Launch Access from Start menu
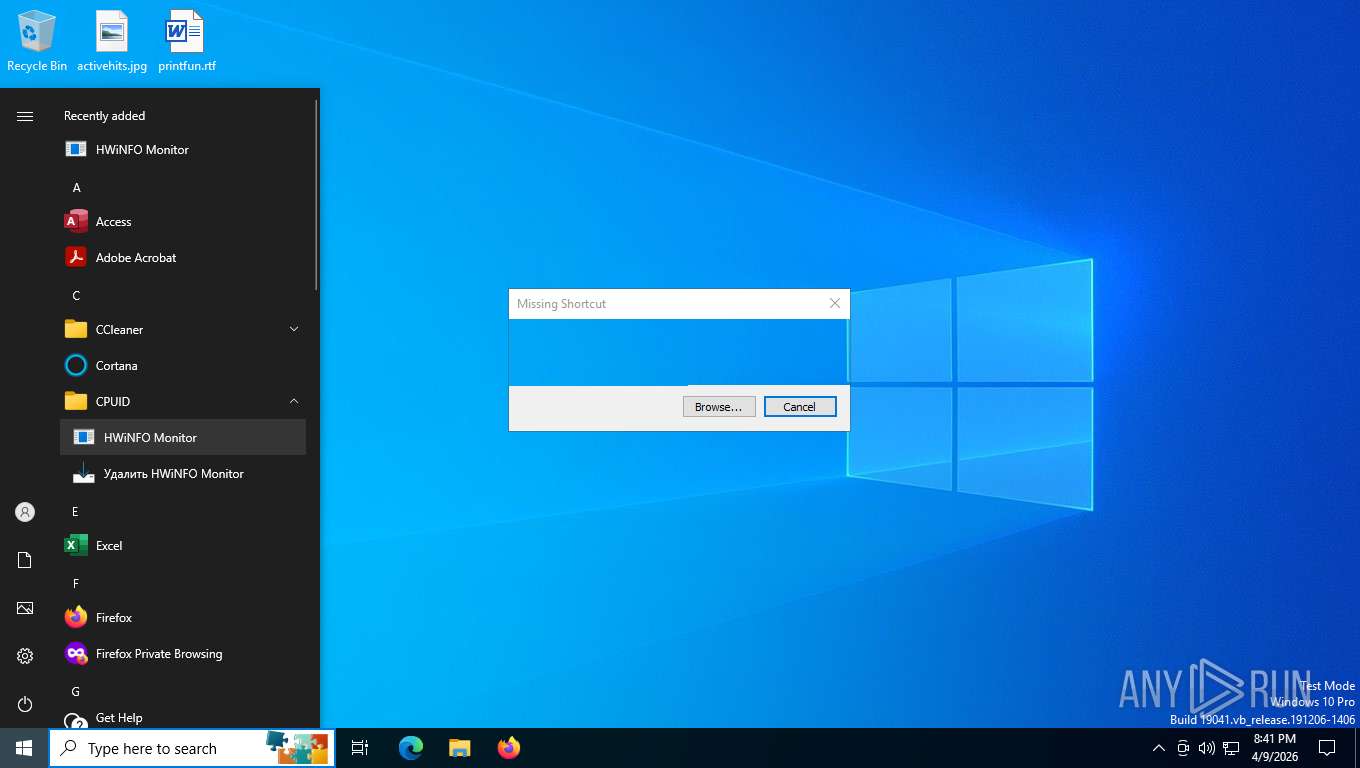Image resolution: width=1360 pixels, height=768 pixels. pos(183,221)
